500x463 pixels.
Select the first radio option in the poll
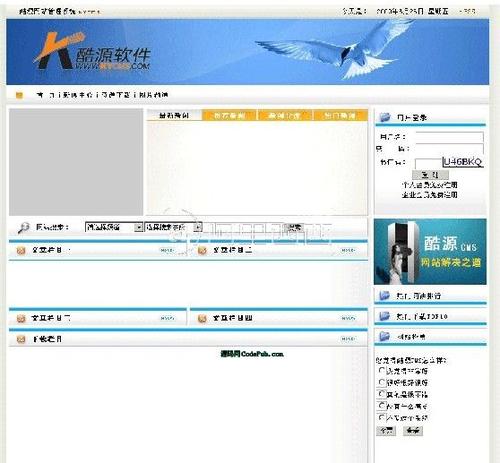click(382, 370)
